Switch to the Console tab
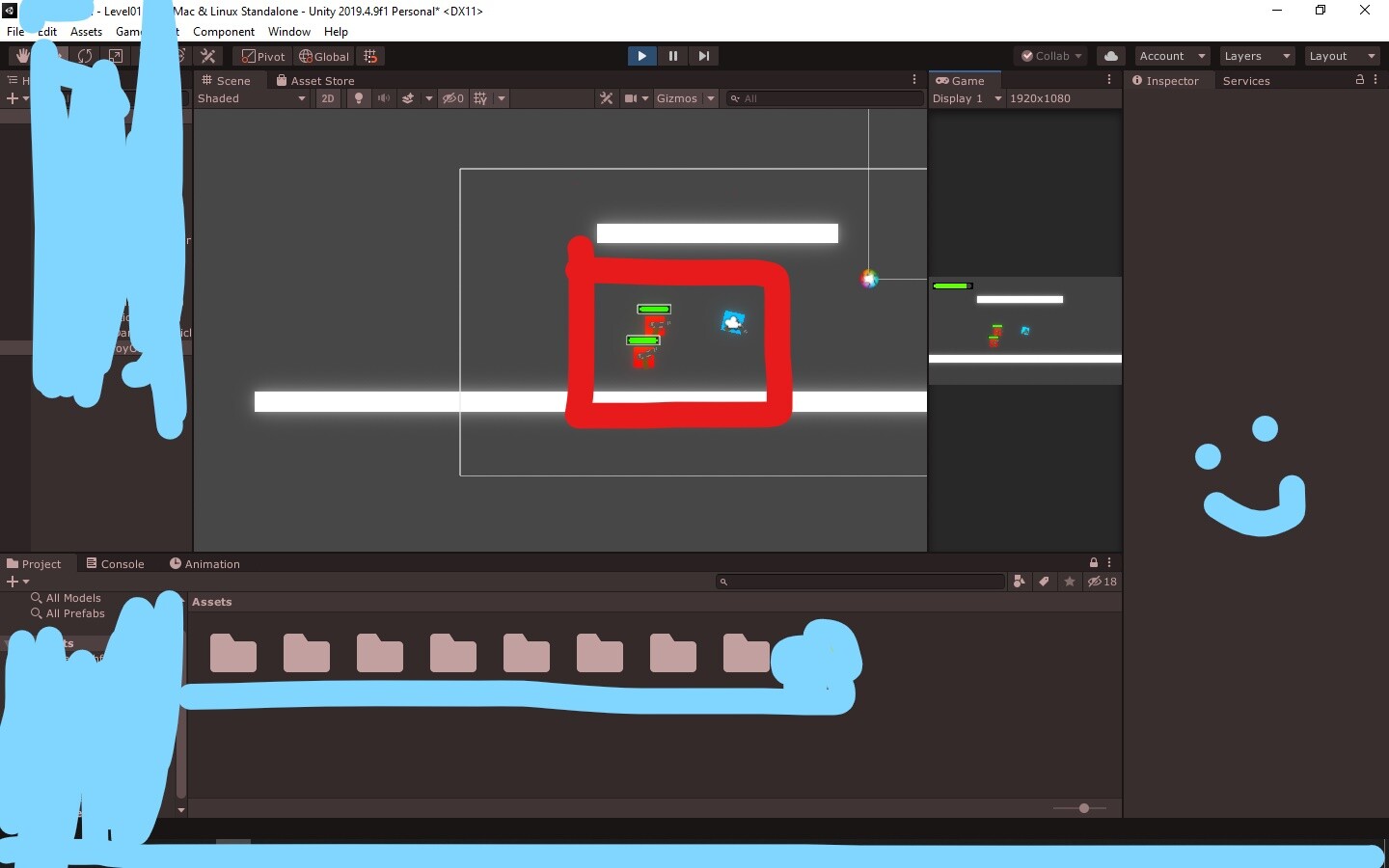 click(x=115, y=564)
